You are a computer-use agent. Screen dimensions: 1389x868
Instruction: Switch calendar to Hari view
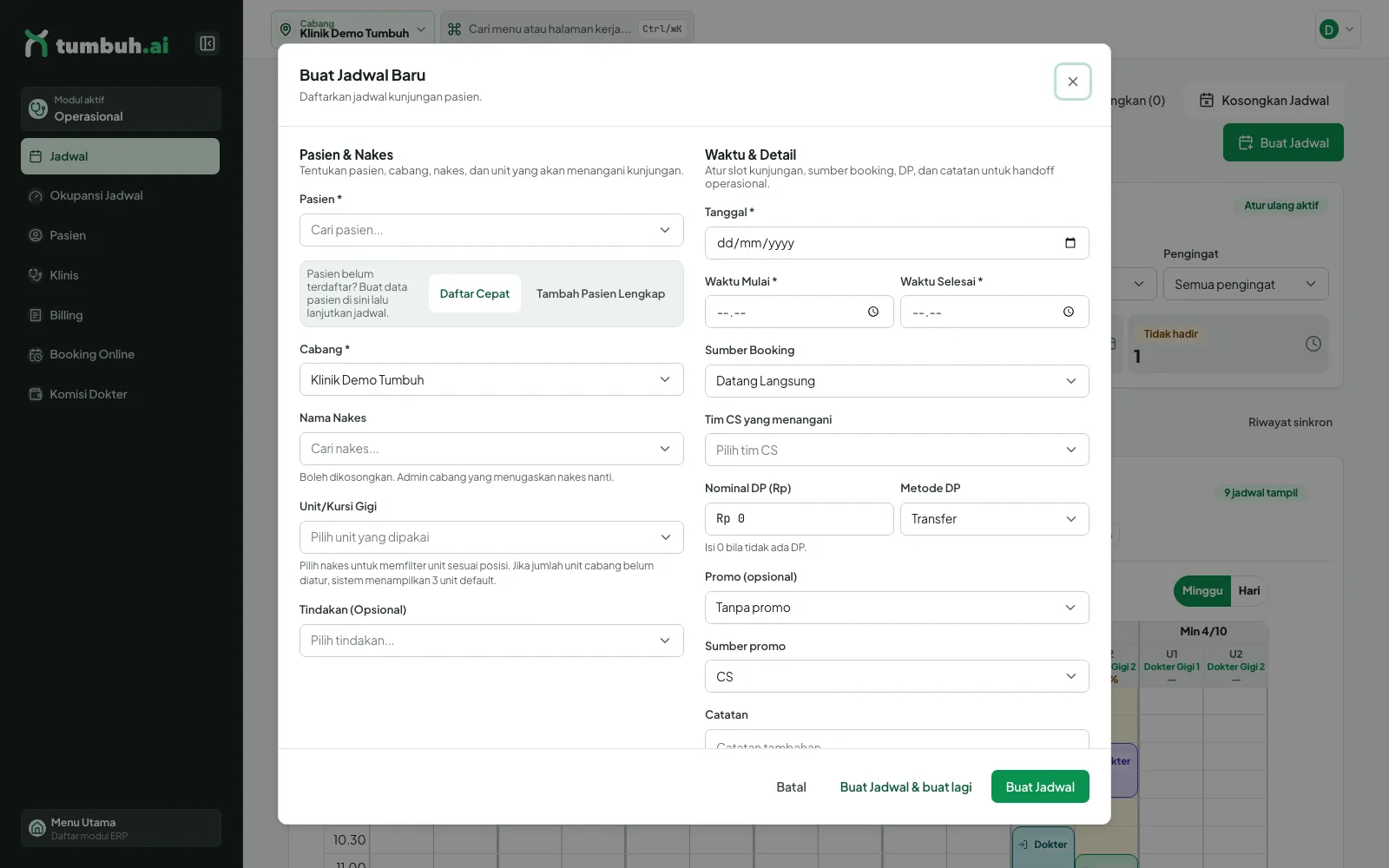click(x=1249, y=590)
